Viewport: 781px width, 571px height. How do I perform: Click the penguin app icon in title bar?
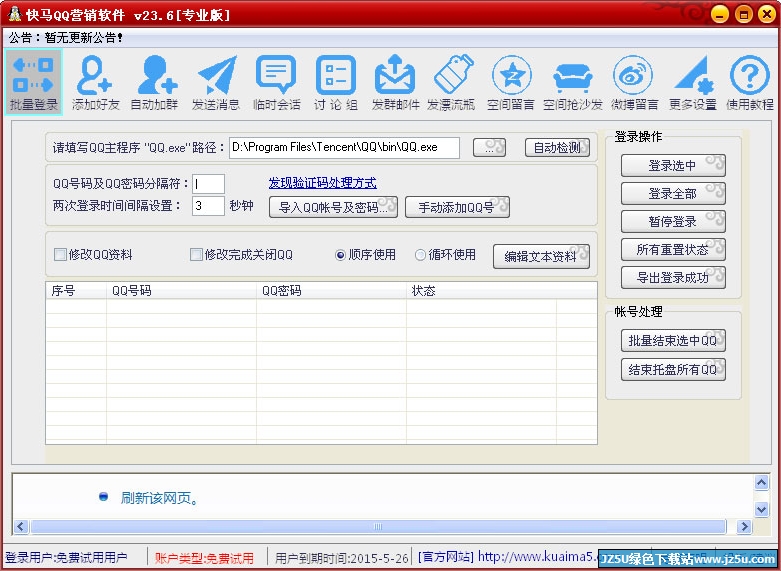tap(14, 13)
